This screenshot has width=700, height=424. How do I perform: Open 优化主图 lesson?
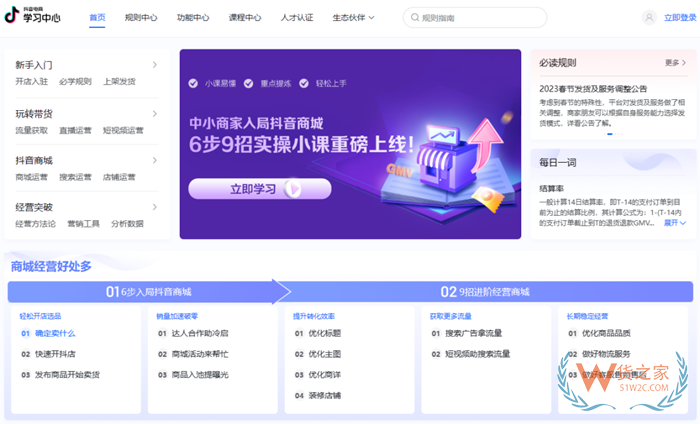pos(325,354)
